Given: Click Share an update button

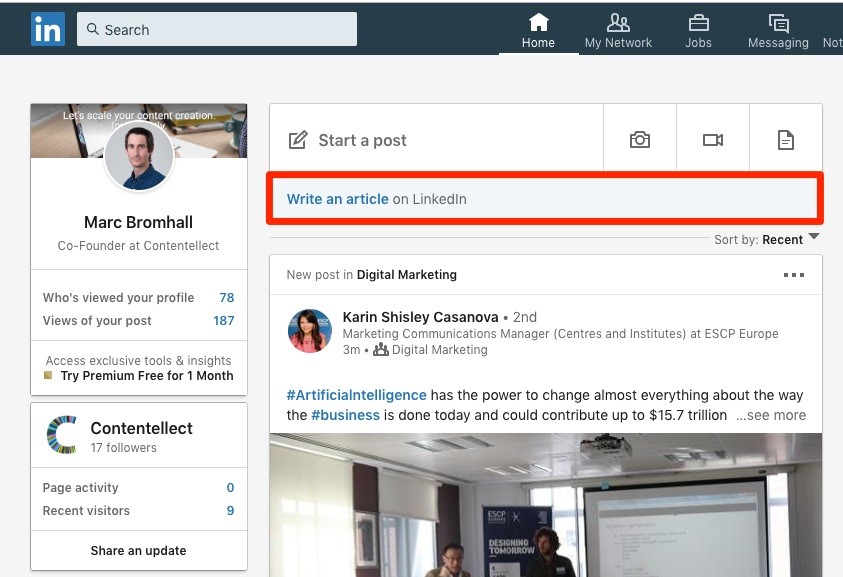Looking at the screenshot, I should (139, 550).
